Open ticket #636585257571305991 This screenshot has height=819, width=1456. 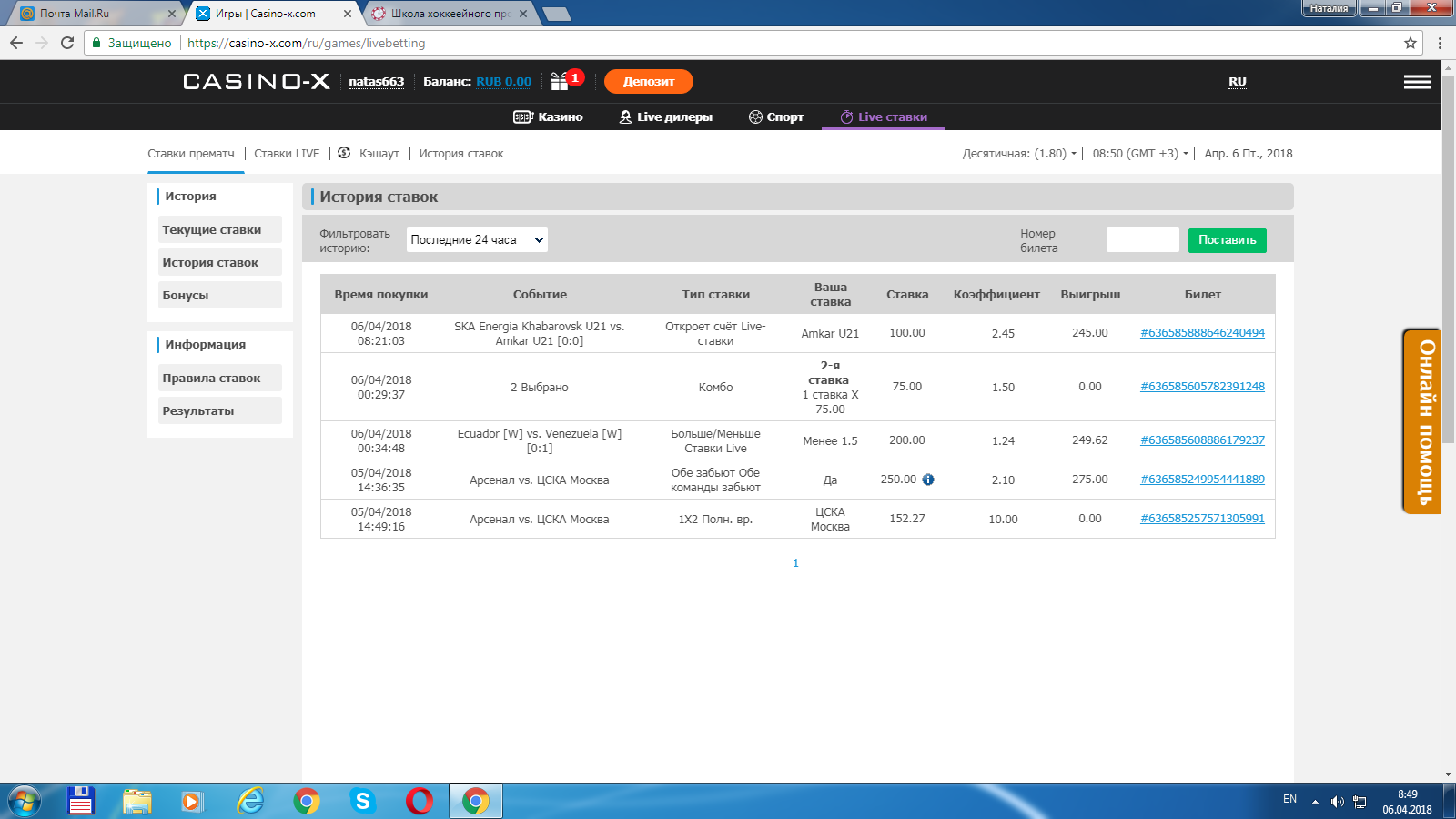coord(1203,519)
